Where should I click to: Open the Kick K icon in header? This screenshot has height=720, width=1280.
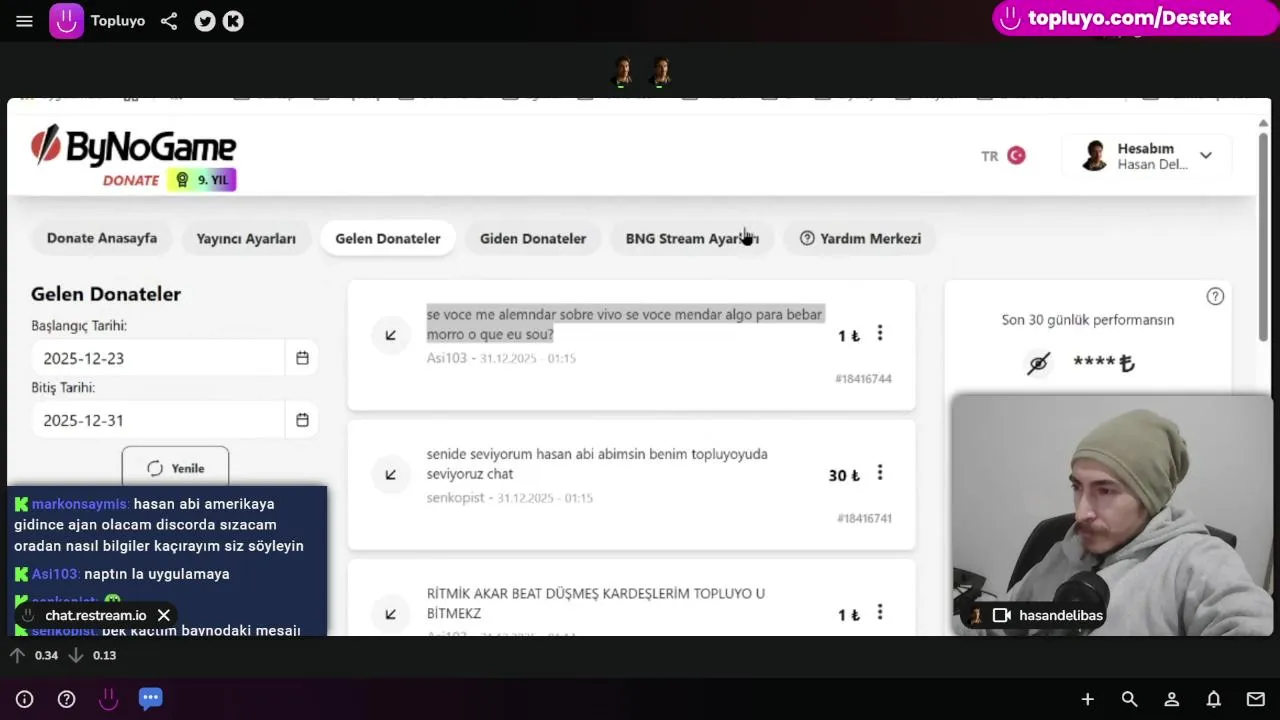pyautogui.click(x=233, y=21)
